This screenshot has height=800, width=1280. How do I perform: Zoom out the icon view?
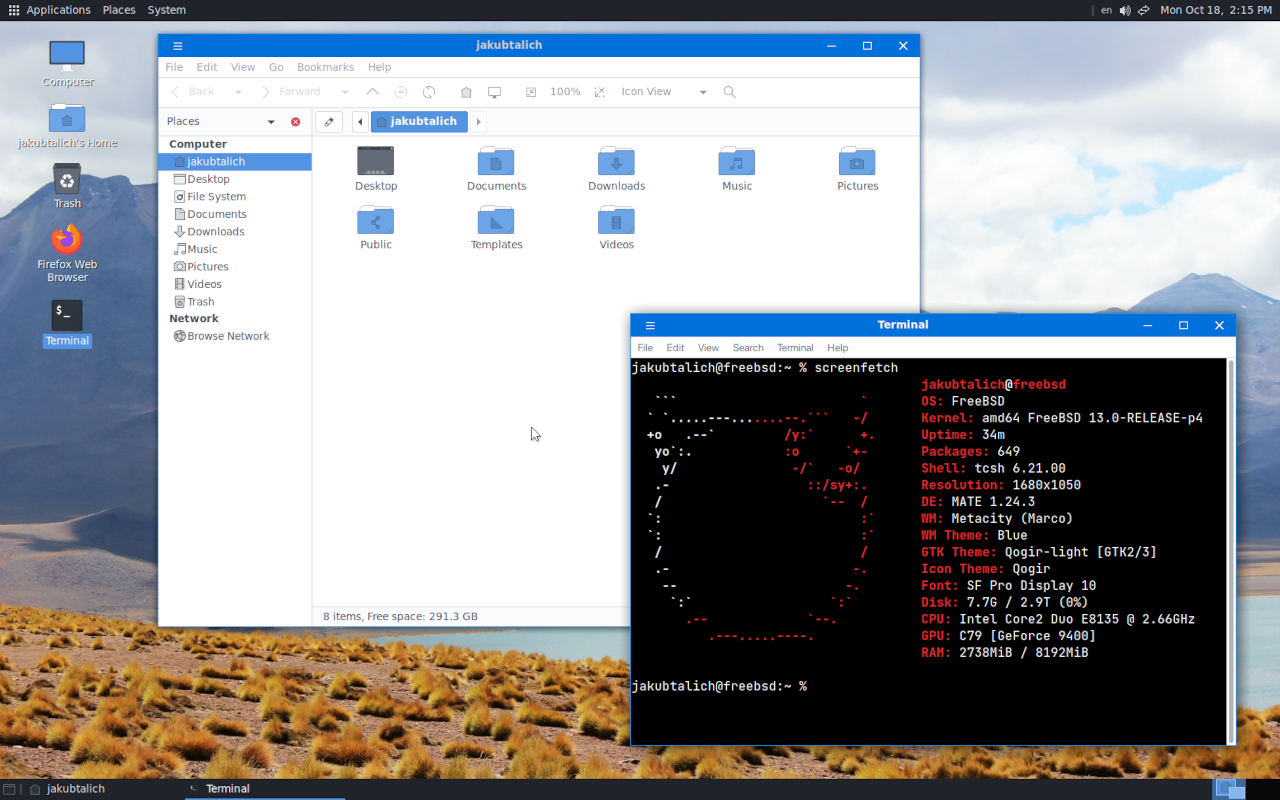(531, 92)
